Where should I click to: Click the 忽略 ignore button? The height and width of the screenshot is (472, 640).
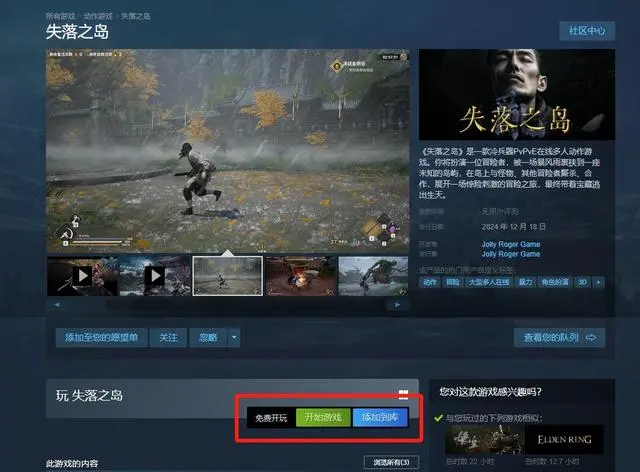pyautogui.click(x=208, y=338)
